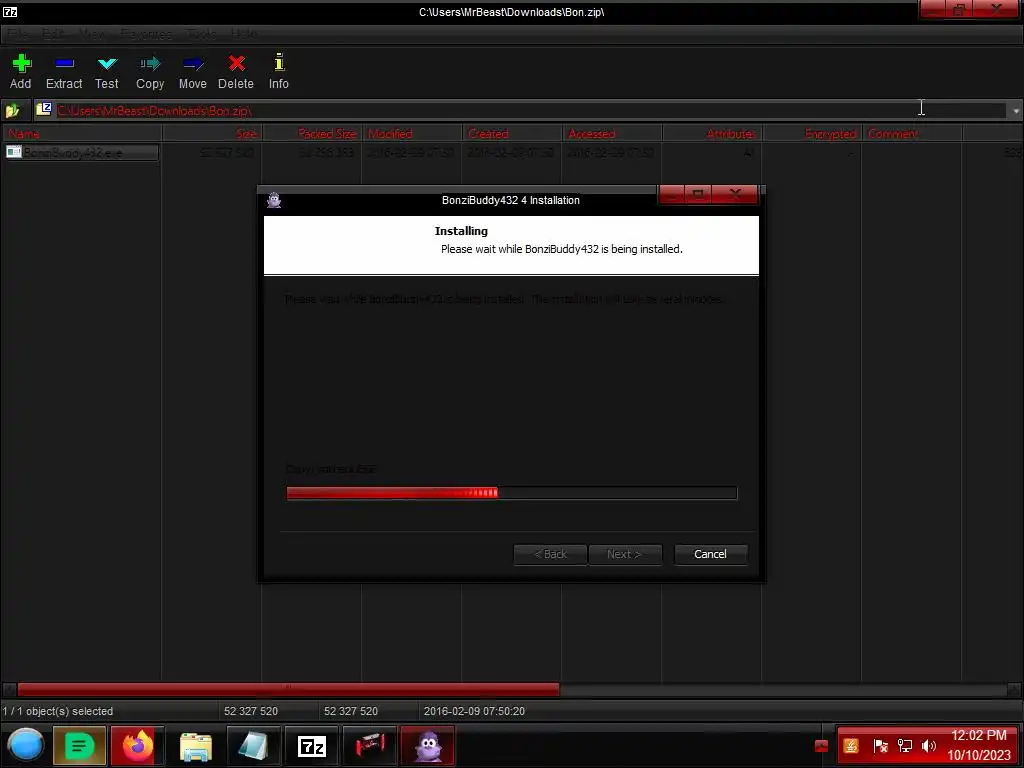Viewport: 1024px width, 768px height.
Task: Show hidden tray icons with the arrow button
Action: (x=822, y=746)
